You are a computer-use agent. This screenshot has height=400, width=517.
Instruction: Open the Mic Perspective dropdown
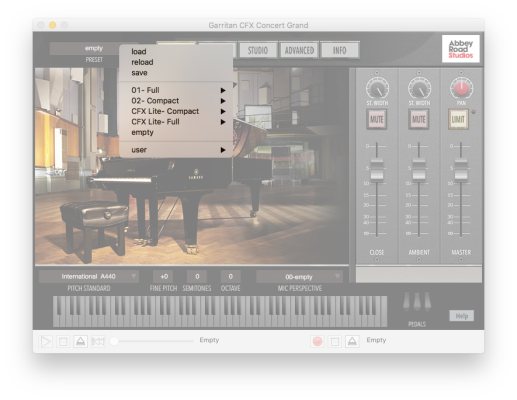pos(299,277)
